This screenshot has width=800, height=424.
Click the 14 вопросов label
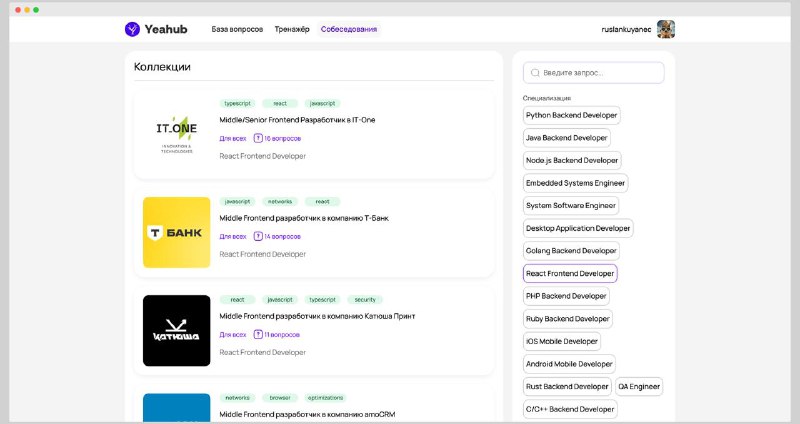pyautogui.click(x=283, y=236)
